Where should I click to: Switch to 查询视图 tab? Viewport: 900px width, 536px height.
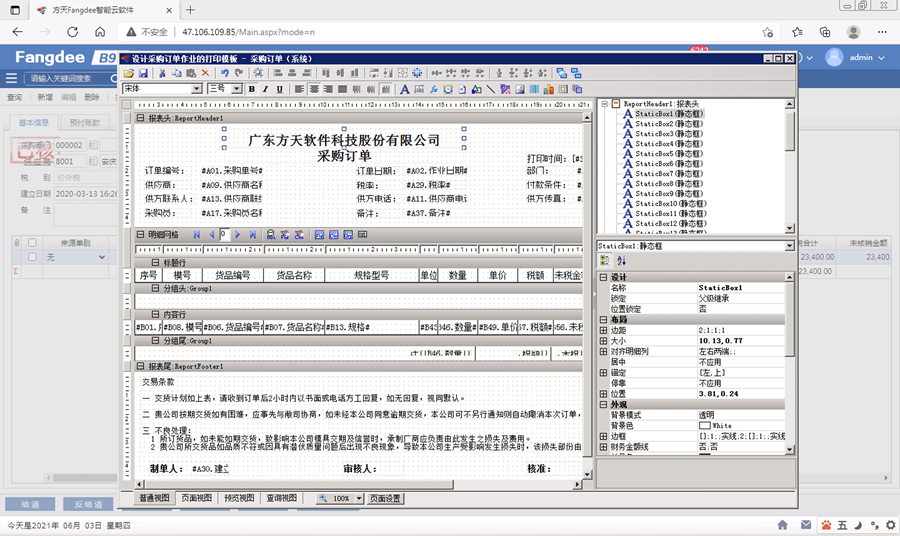282,498
